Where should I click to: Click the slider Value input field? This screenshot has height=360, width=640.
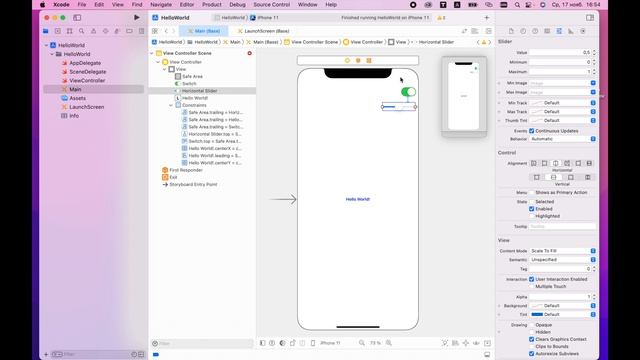click(x=560, y=52)
